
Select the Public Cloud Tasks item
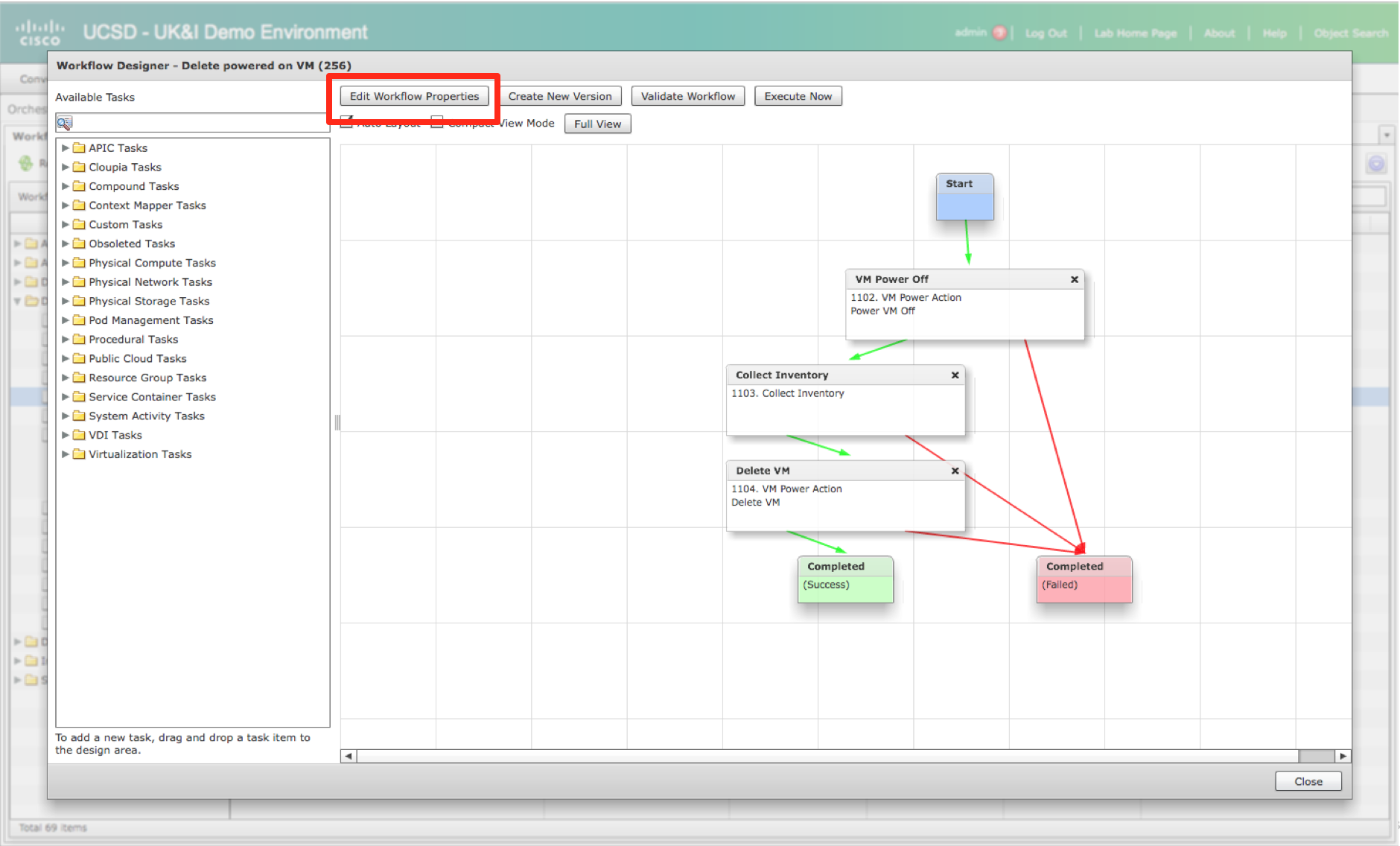[x=137, y=359]
